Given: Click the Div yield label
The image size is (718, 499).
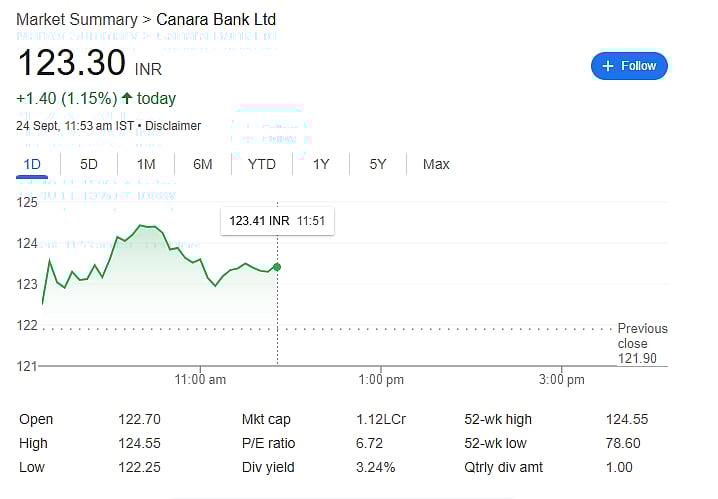Looking at the screenshot, I should [x=268, y=467].
